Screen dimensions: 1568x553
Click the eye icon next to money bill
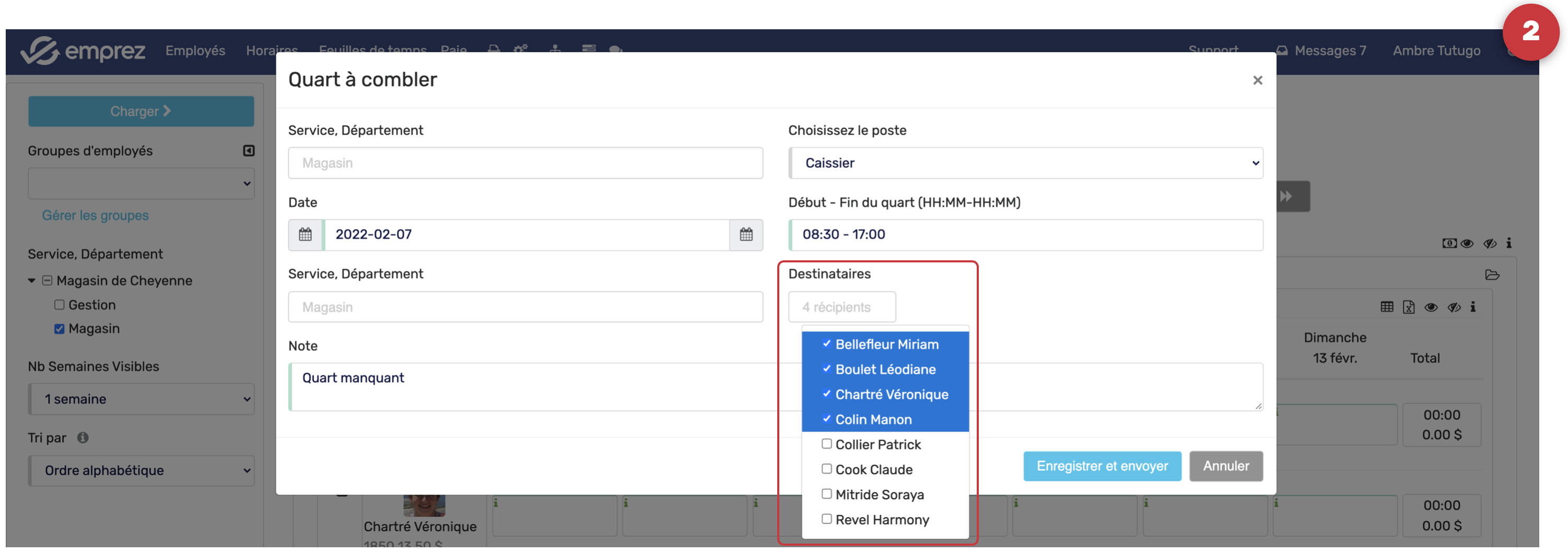pos(1467,244)
